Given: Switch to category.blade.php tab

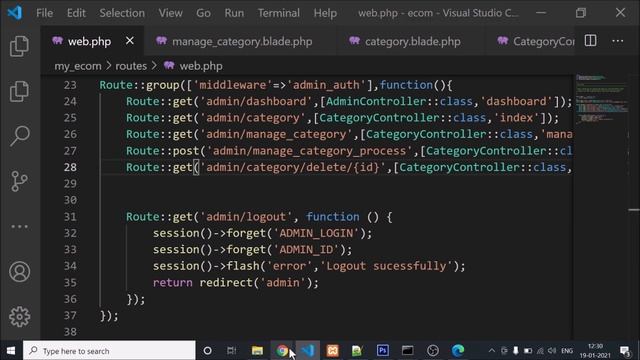Looking at the screenshot, I should tap(412, 41).
